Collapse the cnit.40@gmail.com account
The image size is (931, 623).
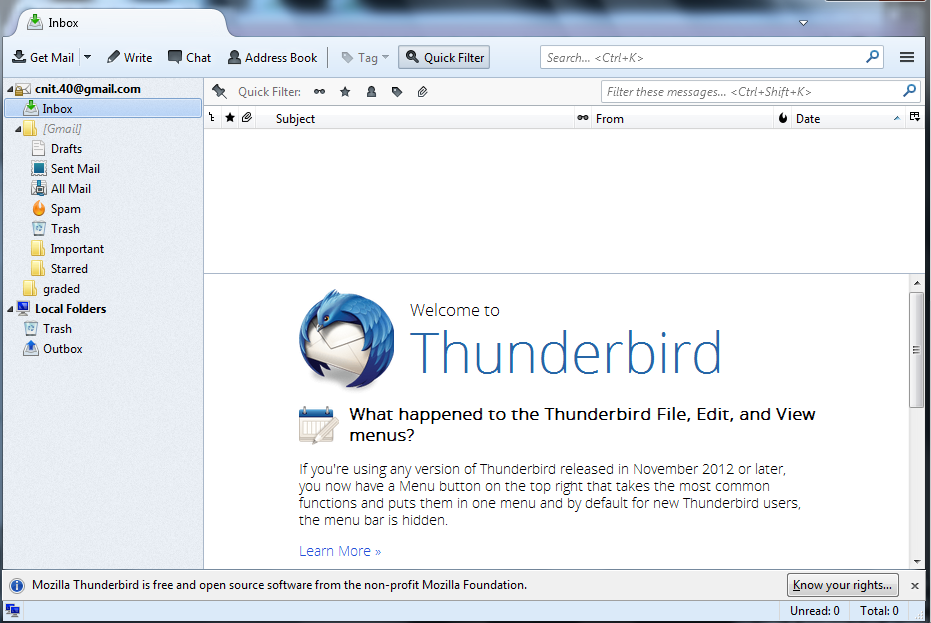10,89
